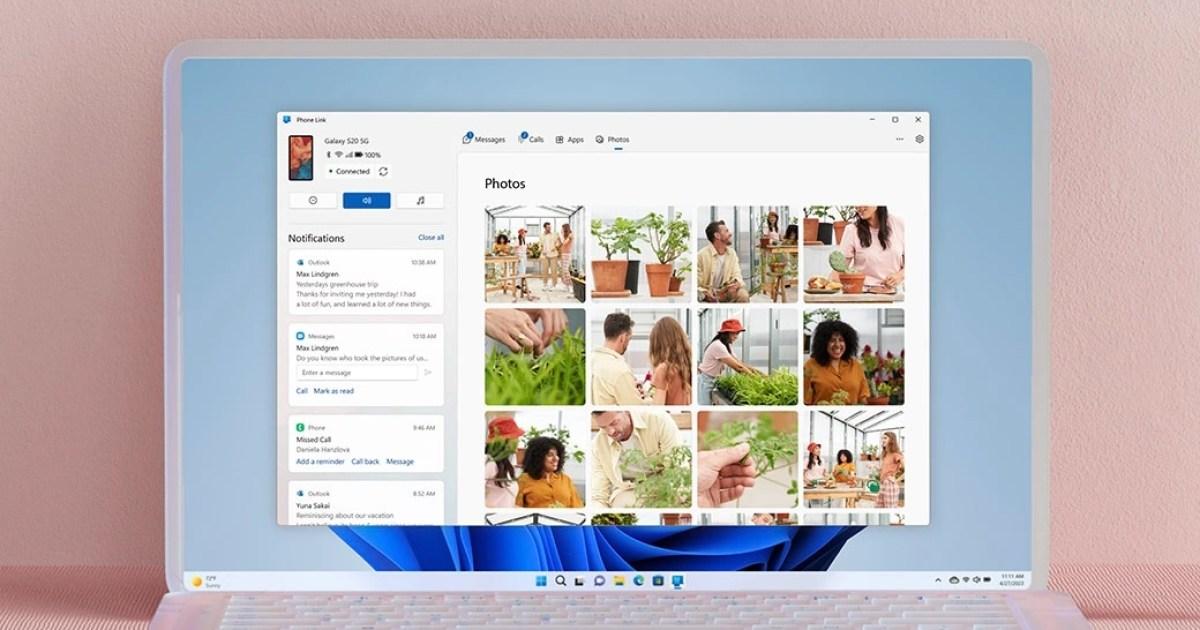Open the Apps tab
The width and height of the screenshot is (1200, 630).
tap(570, 140)
